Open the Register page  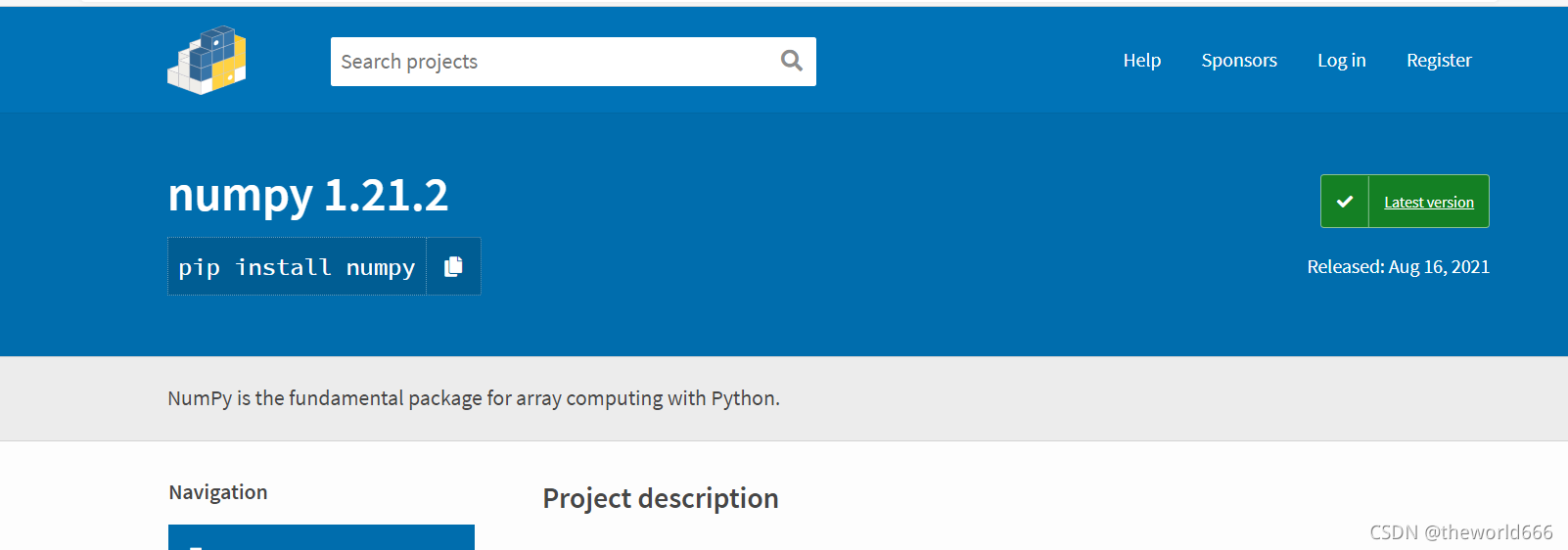(1439, 61)
